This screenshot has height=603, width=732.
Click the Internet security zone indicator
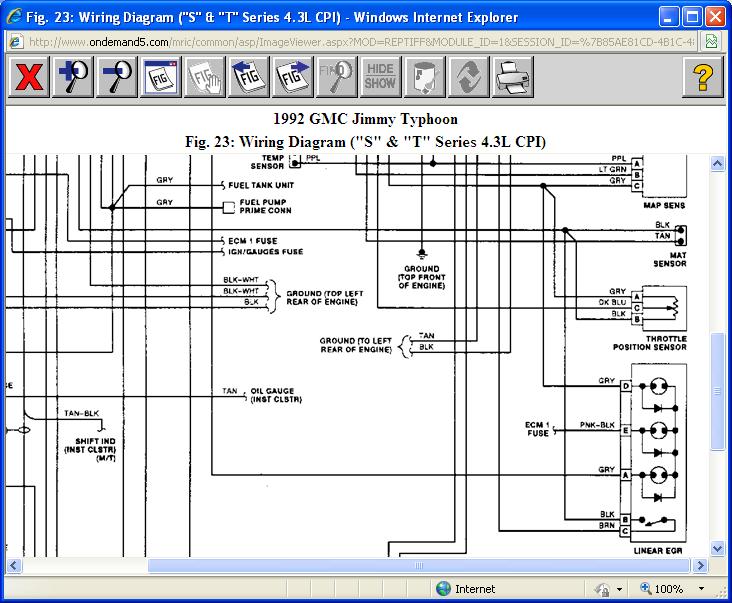tap(470, 590)
